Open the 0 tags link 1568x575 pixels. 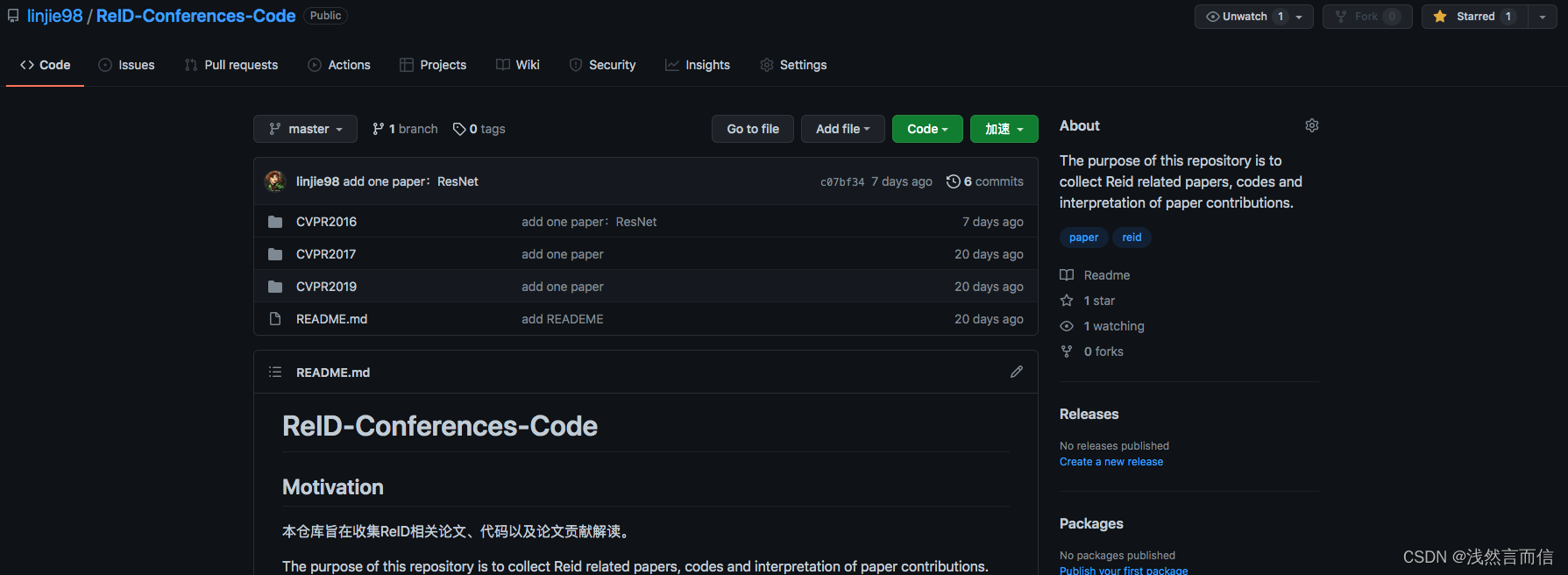479,129
